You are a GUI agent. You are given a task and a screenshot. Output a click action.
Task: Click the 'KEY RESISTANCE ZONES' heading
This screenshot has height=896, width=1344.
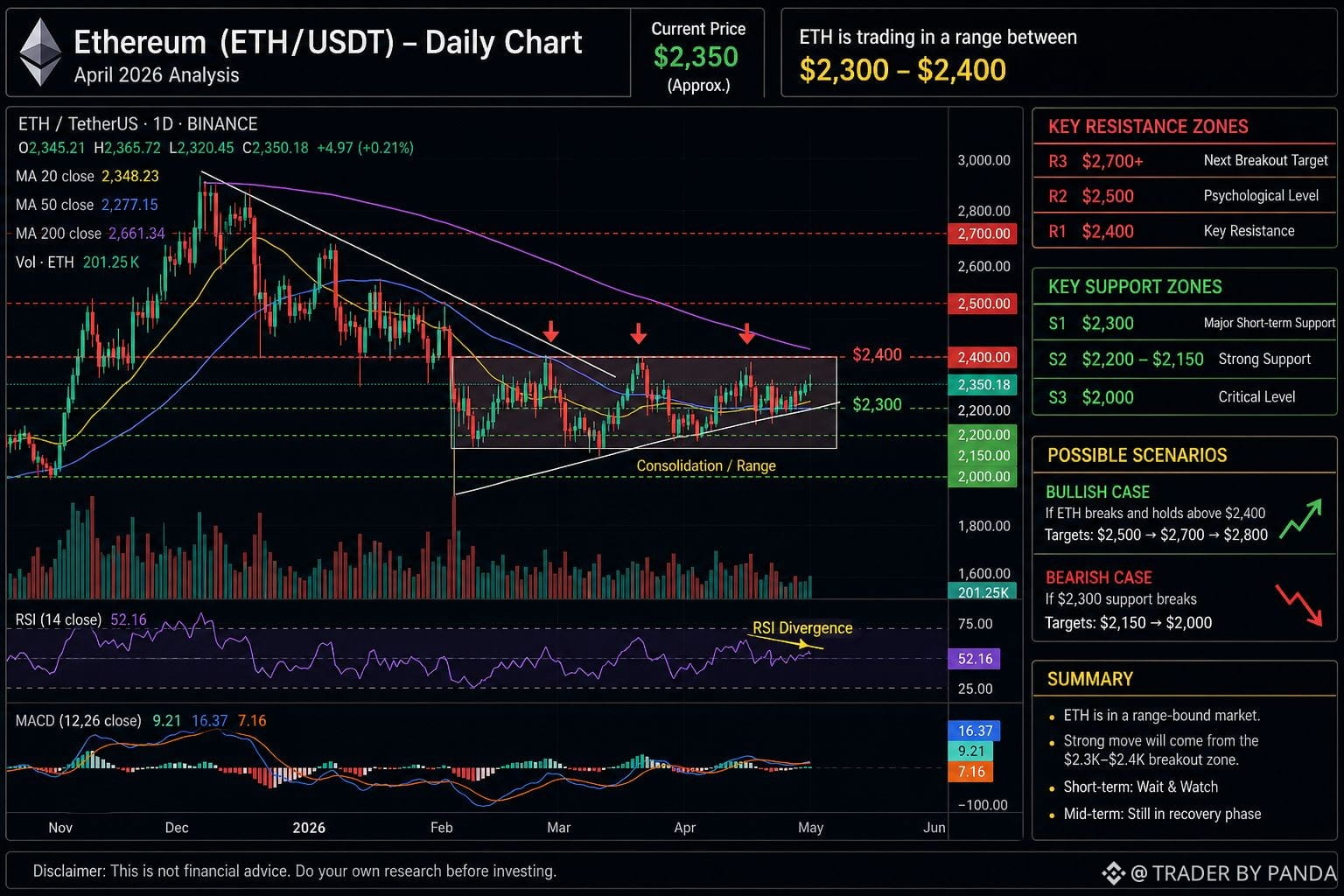[1148, 126]
